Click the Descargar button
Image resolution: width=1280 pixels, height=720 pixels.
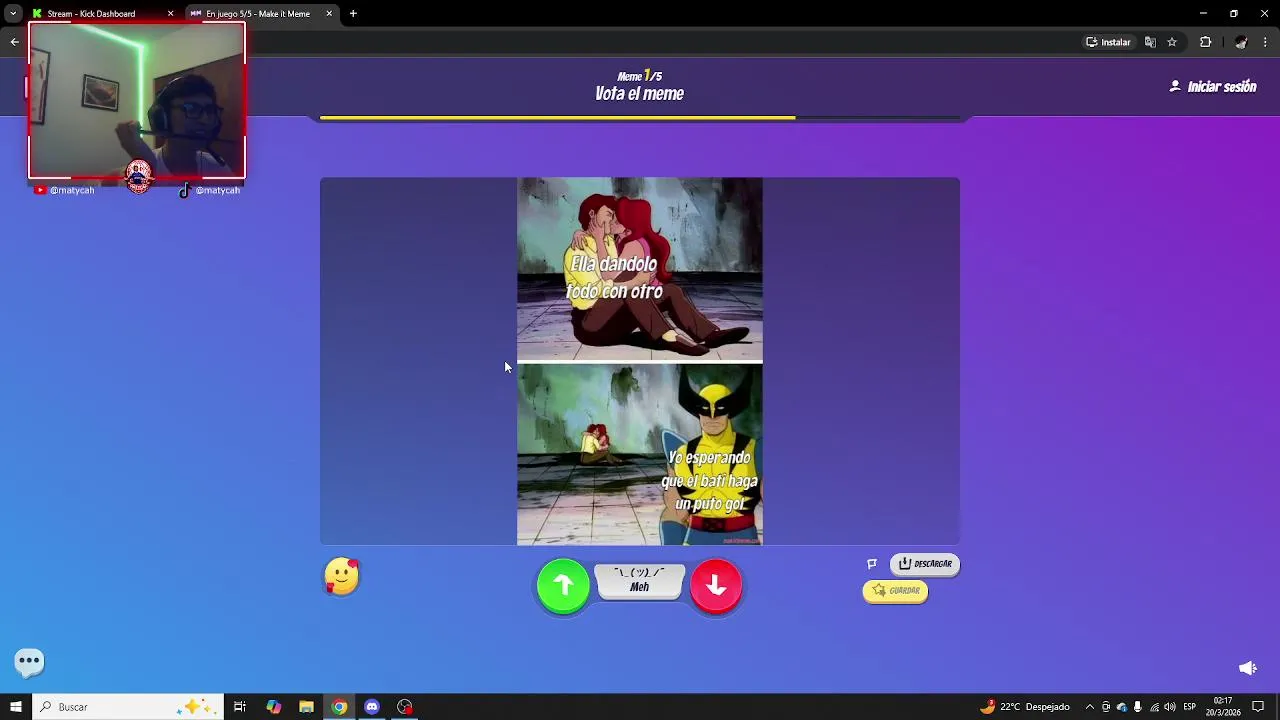click(925, 564)
